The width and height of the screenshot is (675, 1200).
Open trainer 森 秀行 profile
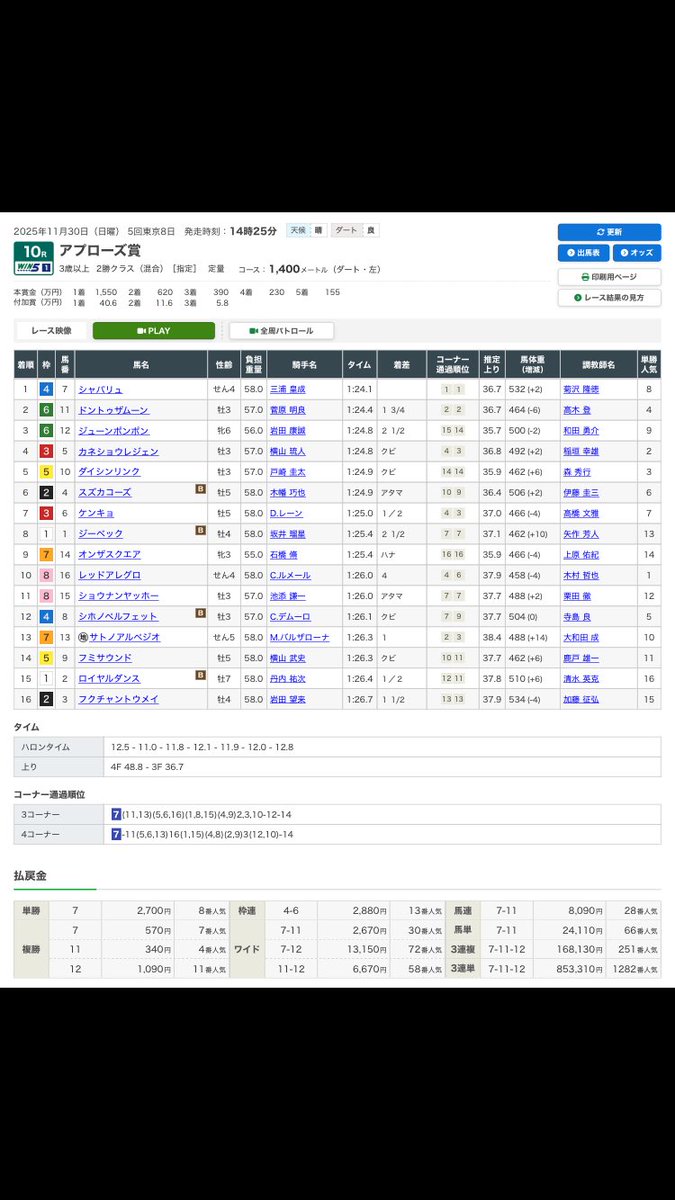pos(579,472)
